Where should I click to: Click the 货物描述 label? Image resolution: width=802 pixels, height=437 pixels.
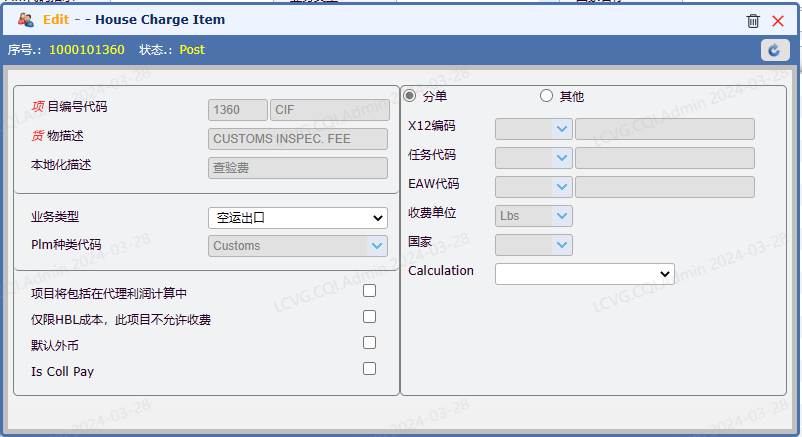pos(57,136)
